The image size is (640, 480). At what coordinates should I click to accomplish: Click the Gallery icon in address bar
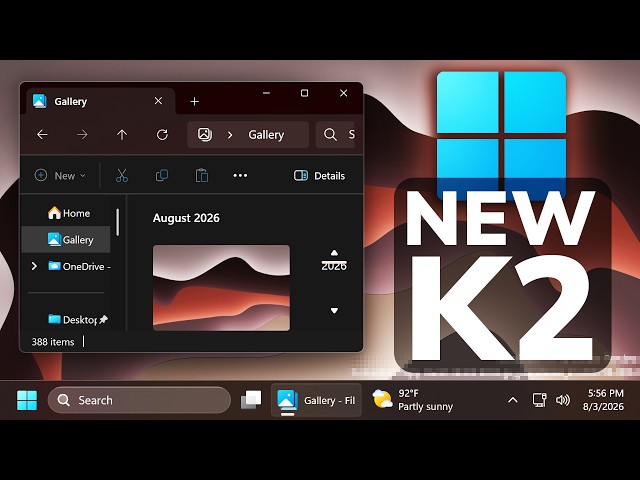coord(204,134)
